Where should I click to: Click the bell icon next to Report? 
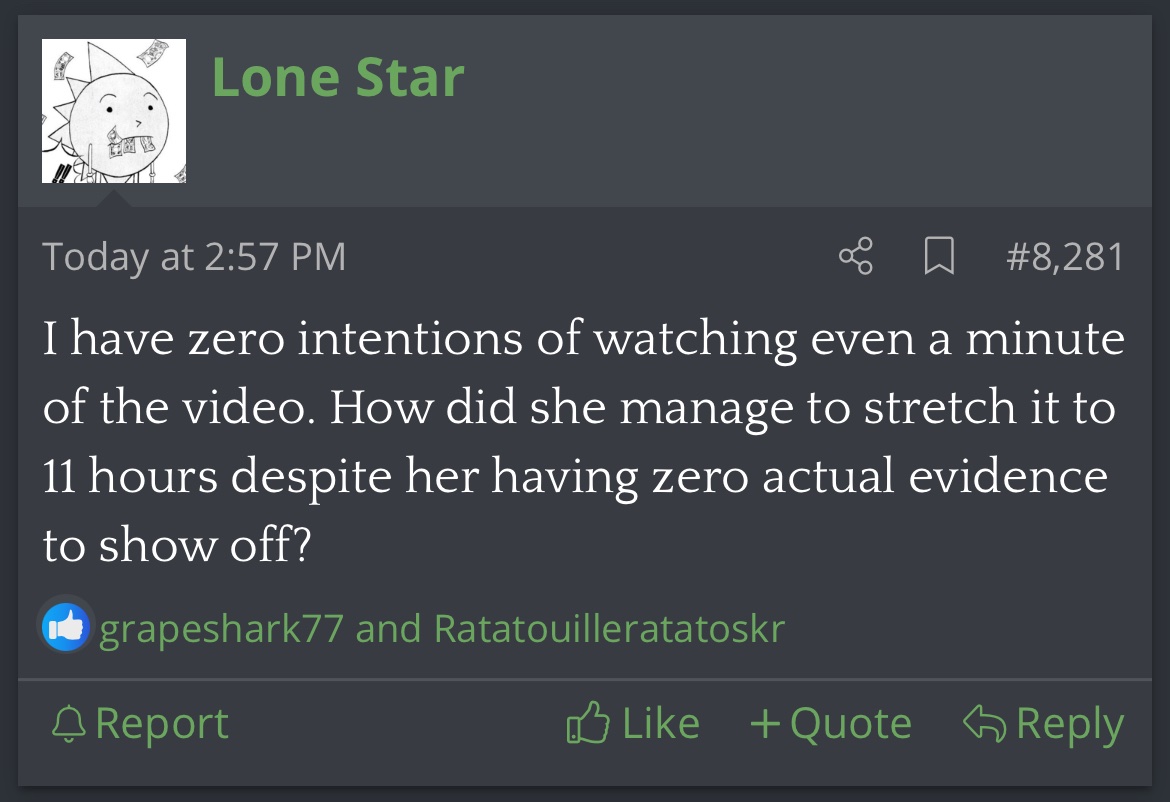pyautogui.click(x=69, y=723)
